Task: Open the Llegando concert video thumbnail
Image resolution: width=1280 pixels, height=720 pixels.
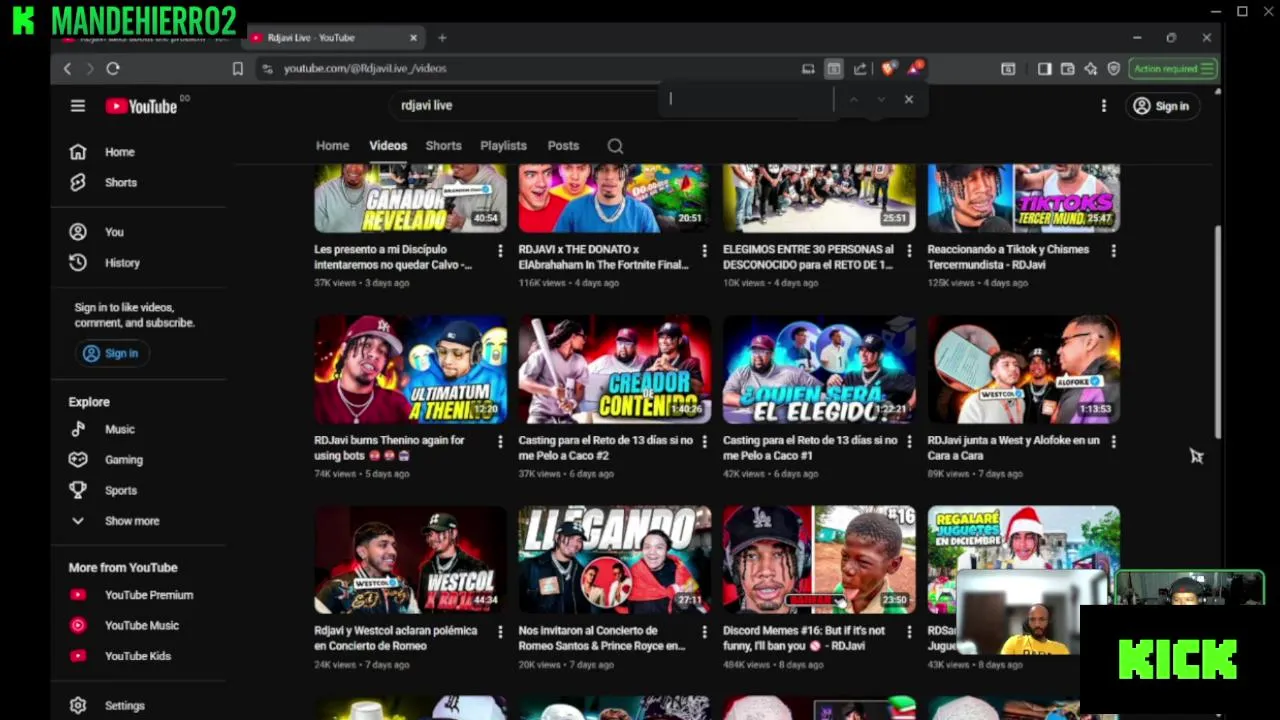Action: coord(615,560)
